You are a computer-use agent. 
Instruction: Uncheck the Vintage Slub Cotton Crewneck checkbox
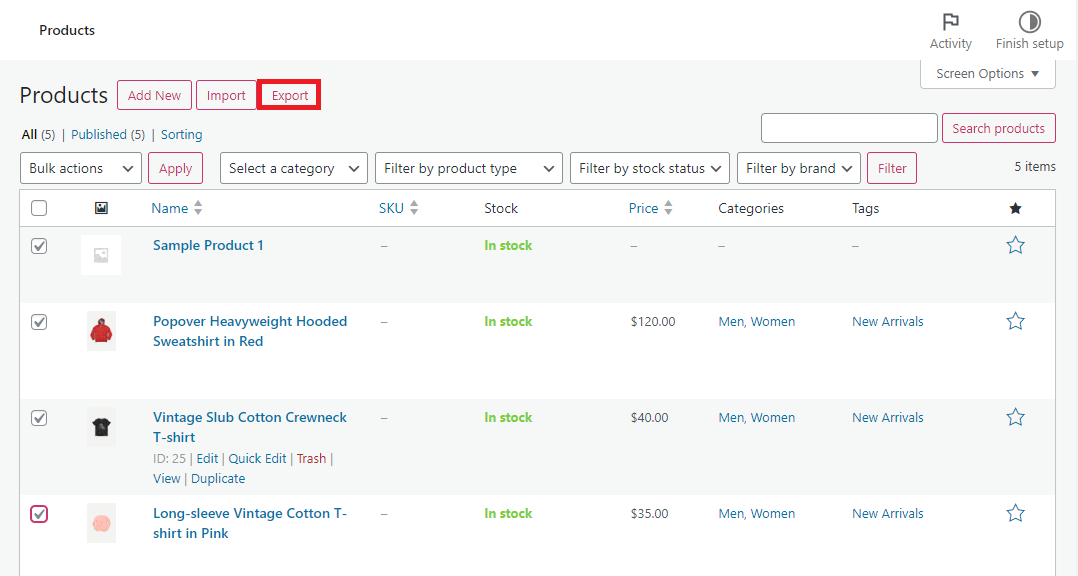pyautogui.click(x=39, y=417)
